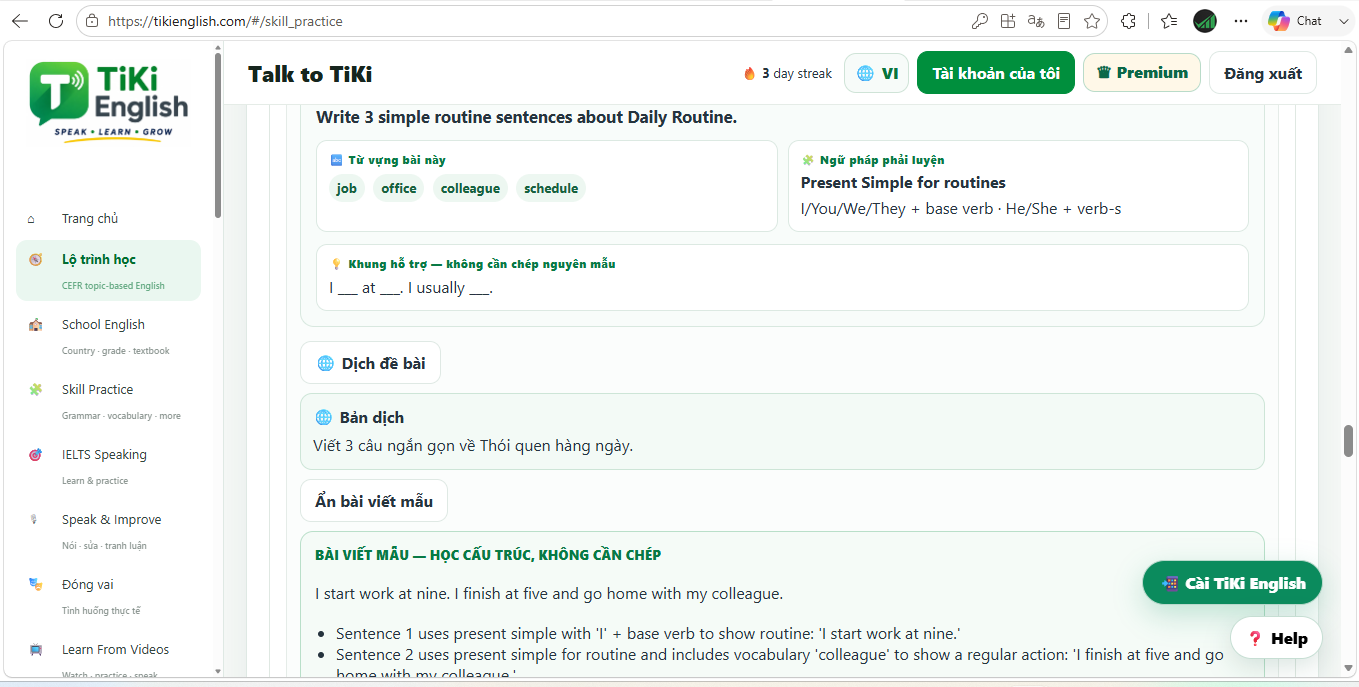
Task: Reload the page with the refresh icon
Action: coord(56,21)
